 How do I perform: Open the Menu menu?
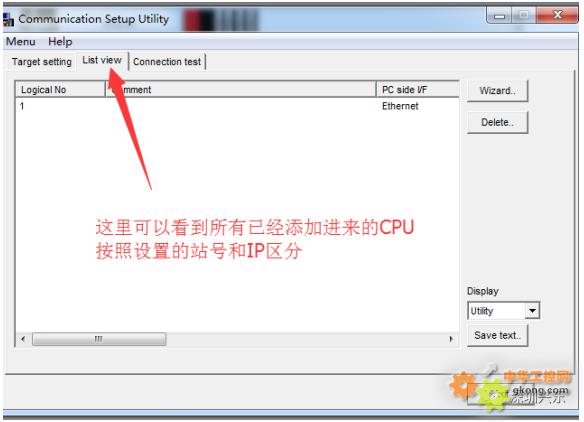tap(21, 41)
